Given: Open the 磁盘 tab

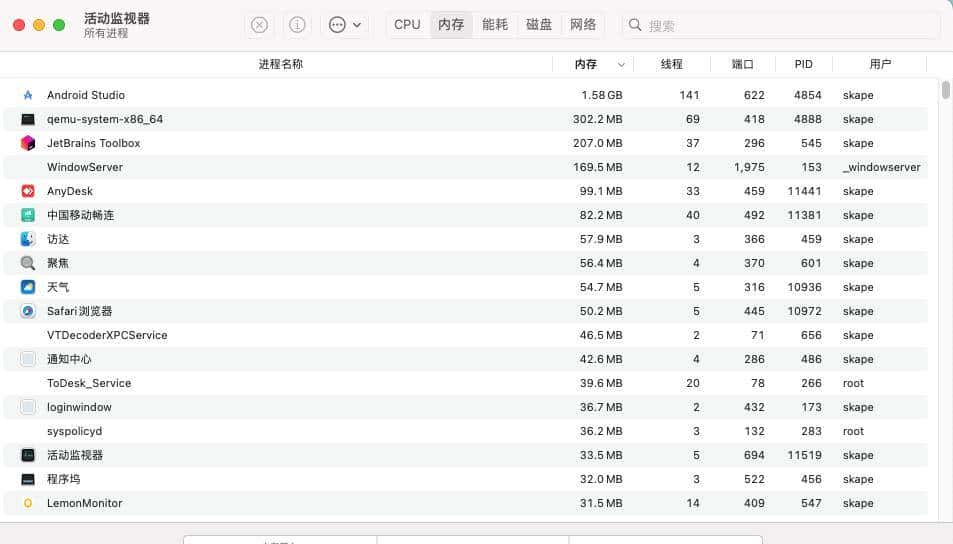Looking at the screenshot, I should click(x=539, y=25).
